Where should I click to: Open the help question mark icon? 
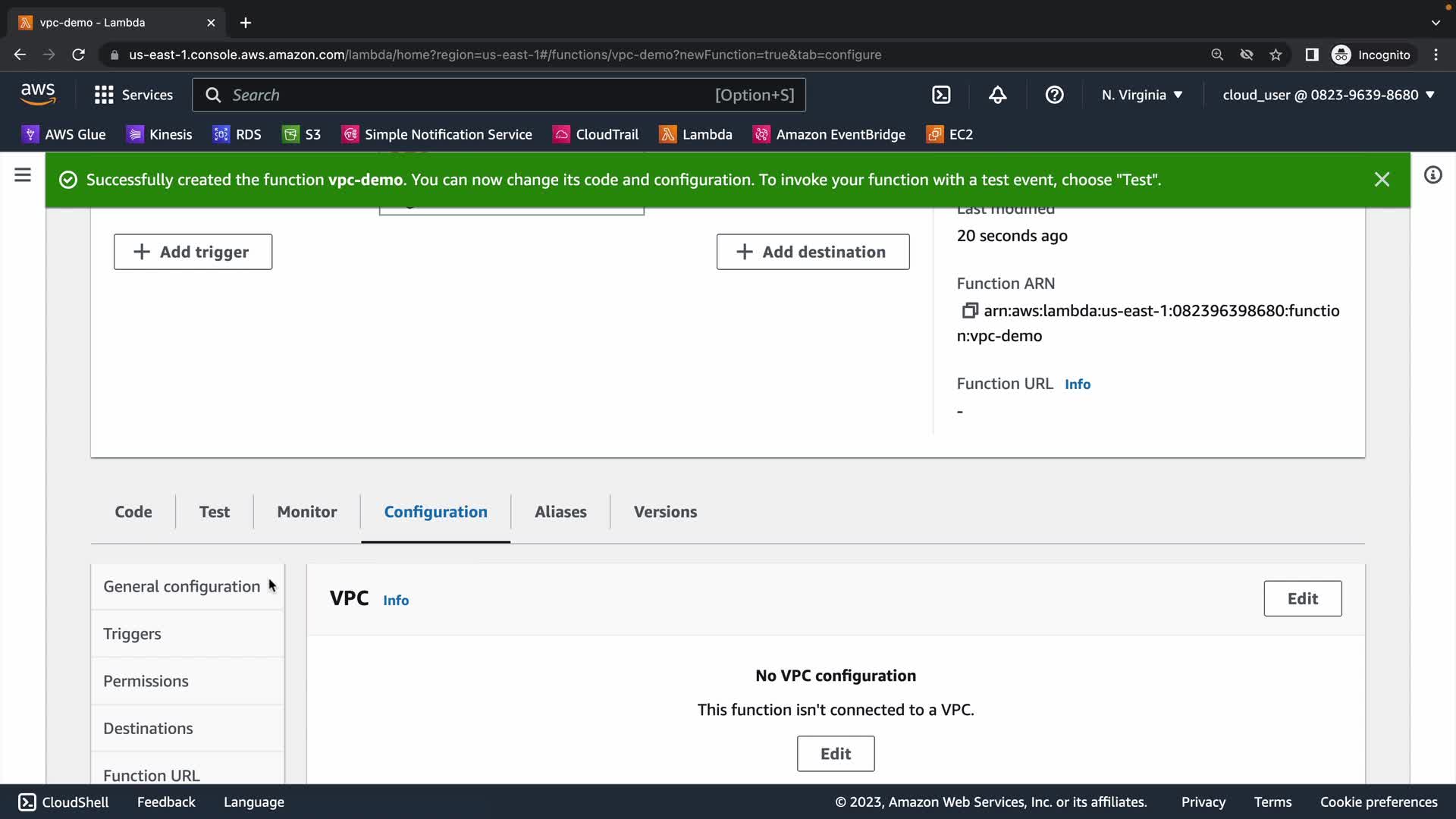[1054, 95]
